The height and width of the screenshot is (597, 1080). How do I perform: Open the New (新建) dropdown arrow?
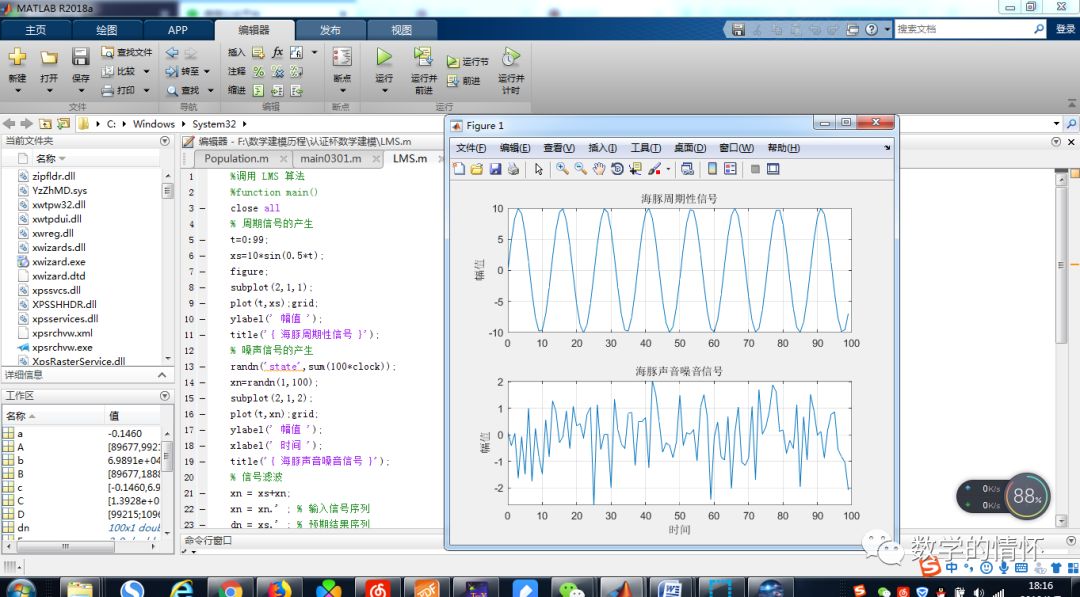(18, 90)
